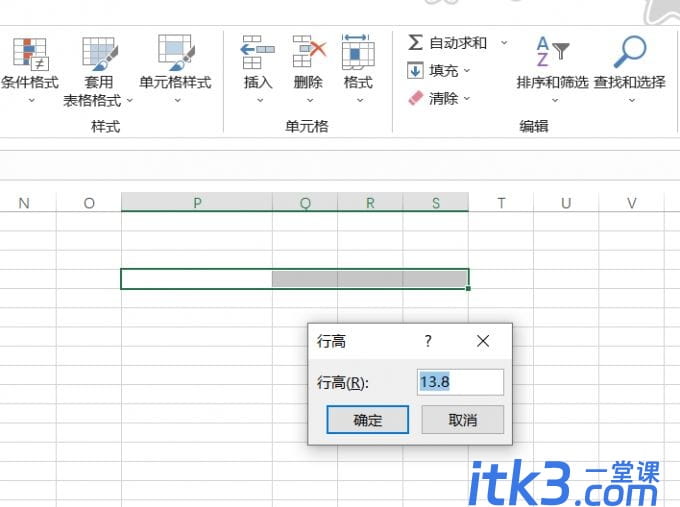Close the 行高 dialog with X
Viewport: 680px width, 507px height.
[x=483, y=341]
